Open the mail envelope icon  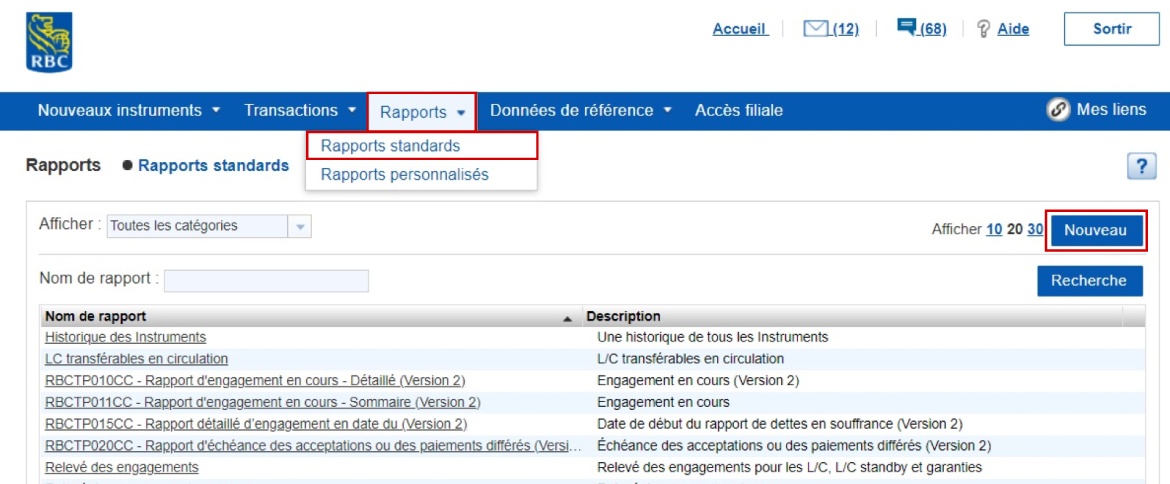coord(816,29)
